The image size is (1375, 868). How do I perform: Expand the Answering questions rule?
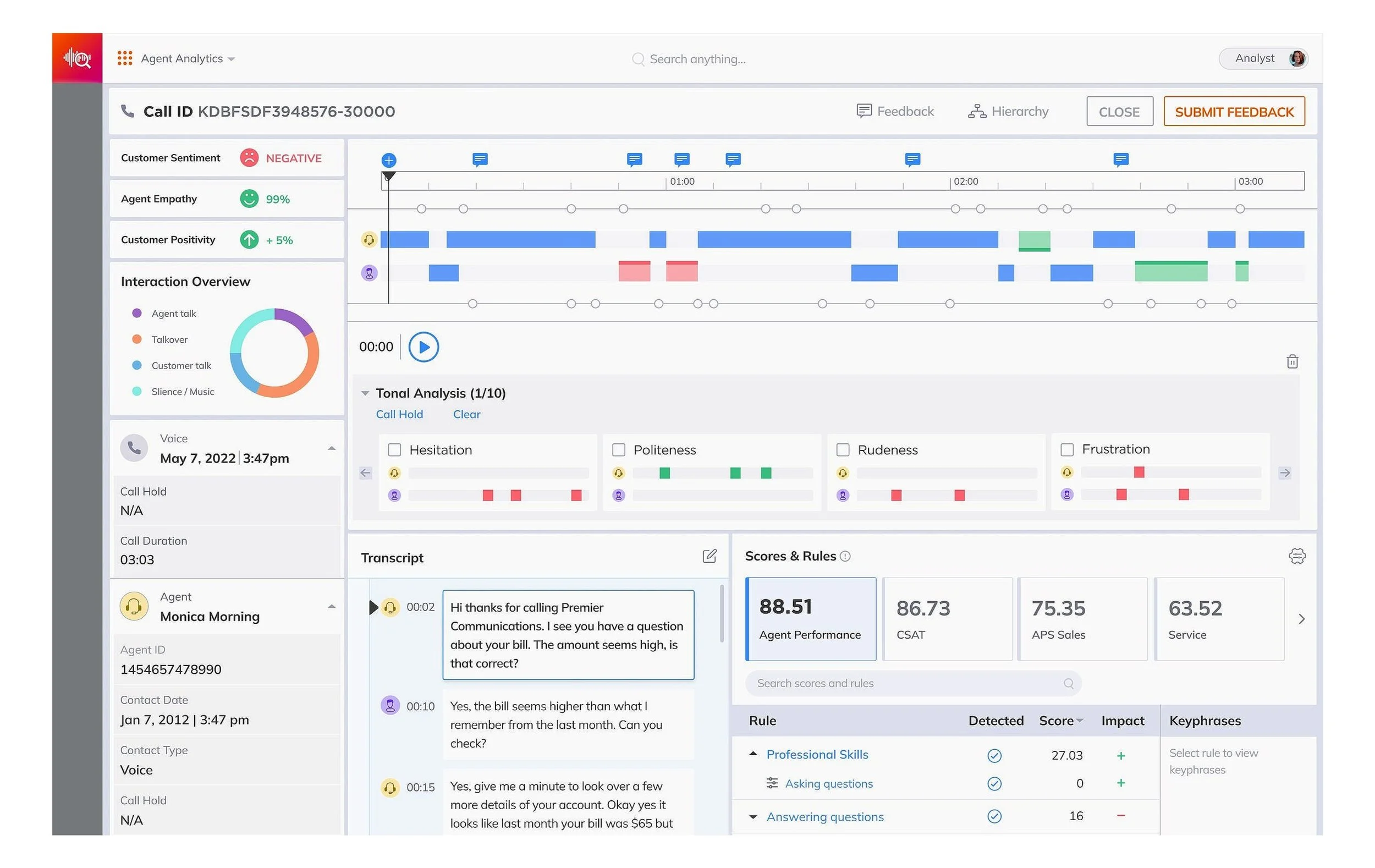click(x=753, y=817)
